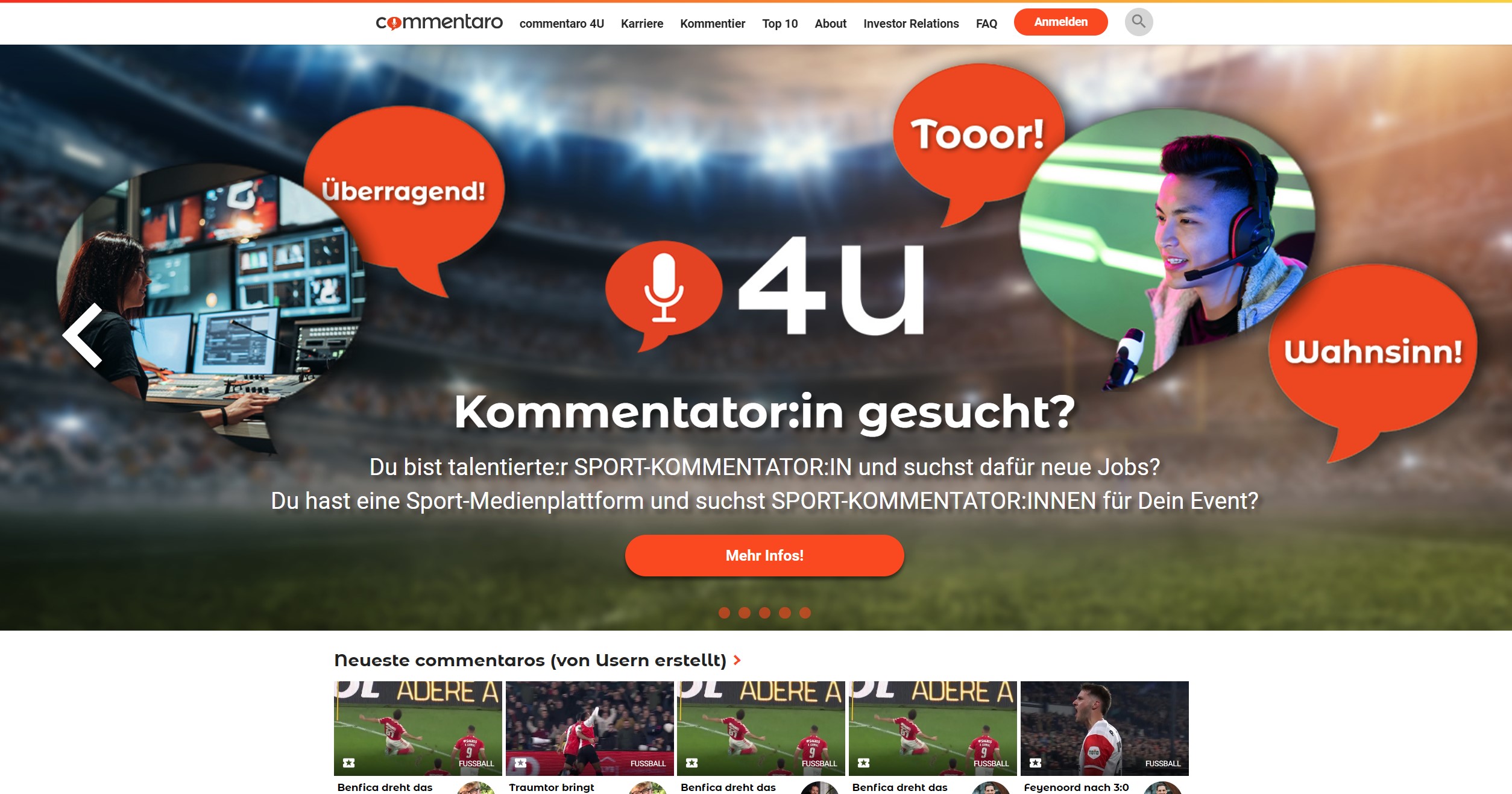Go to previous slide with left arrow
The height and width of the screenshot is (794, 1512).
pos(83,335)
